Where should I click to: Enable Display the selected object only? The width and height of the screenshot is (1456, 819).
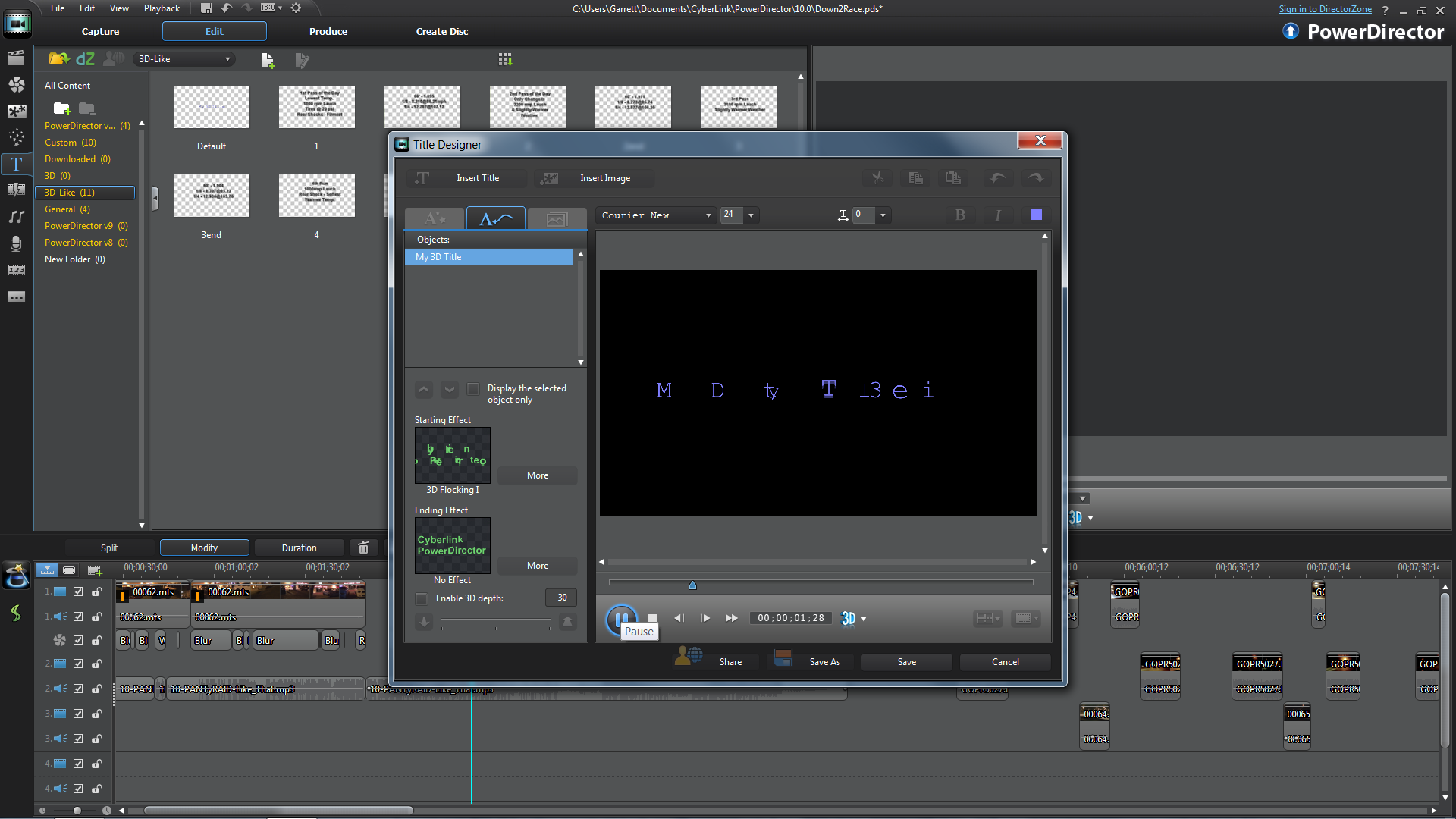point(472,389)
